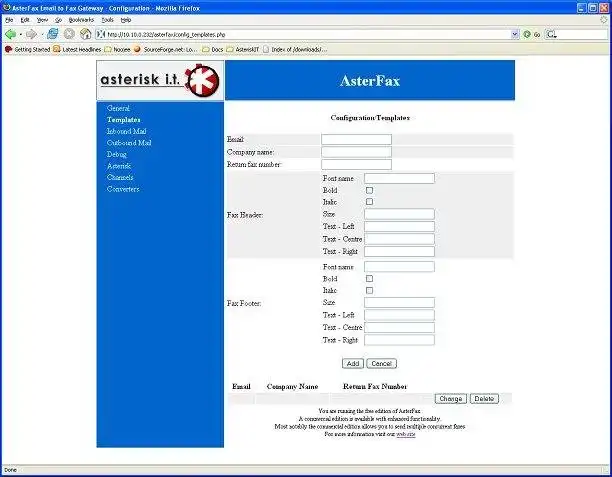Go to Inbound Mail settings
The image size is (612, 477).
click(126, 131)
